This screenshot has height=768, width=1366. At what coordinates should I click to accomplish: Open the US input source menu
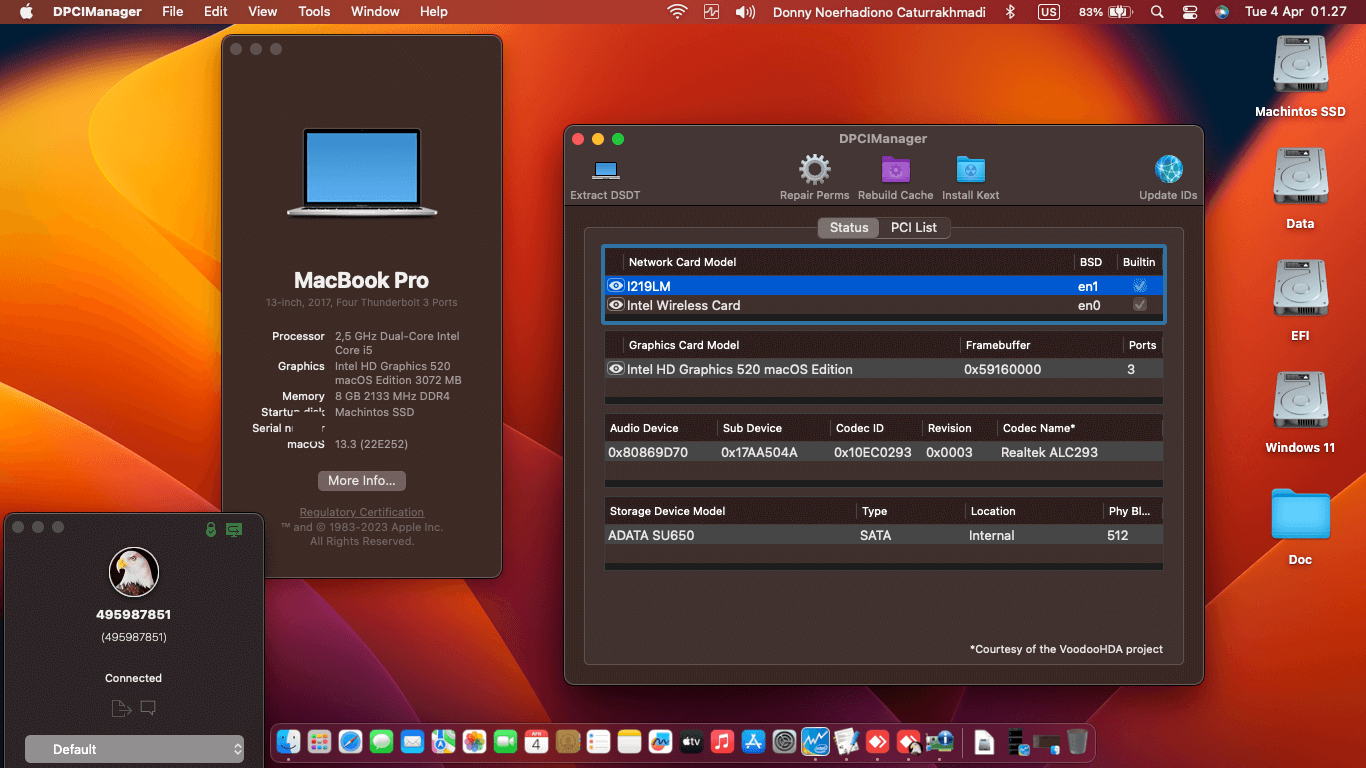[1048, 12]
